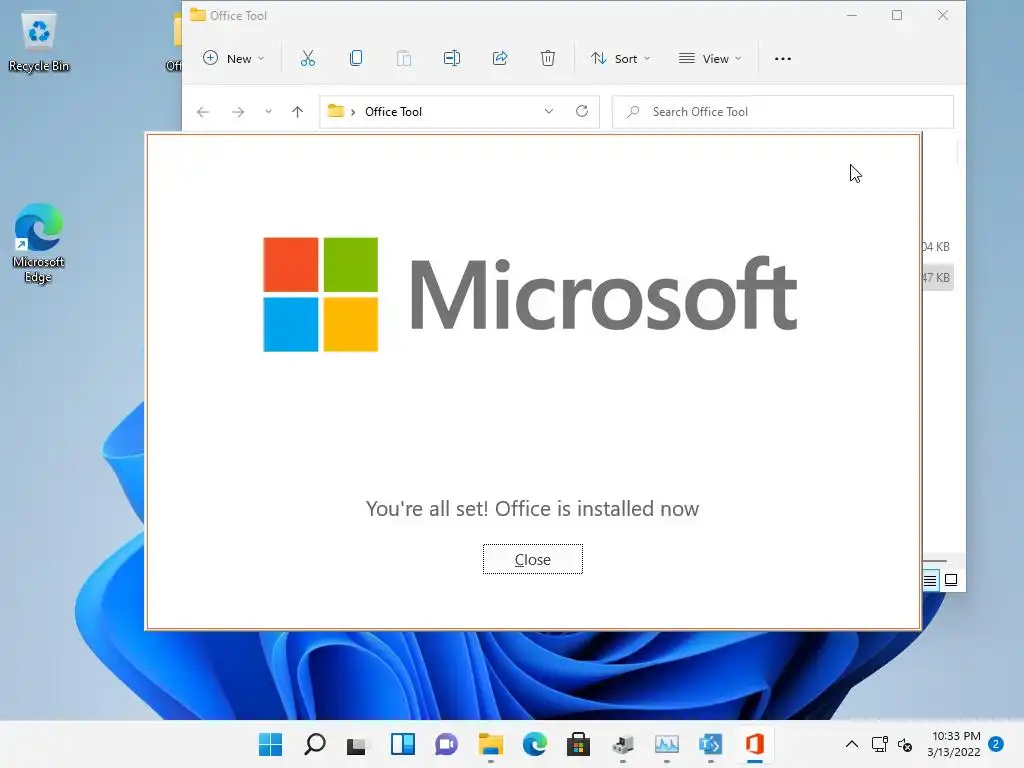Screen dimensions: 1024x768
Task: Maximize the Office Tool window
Action: point(897,16)
